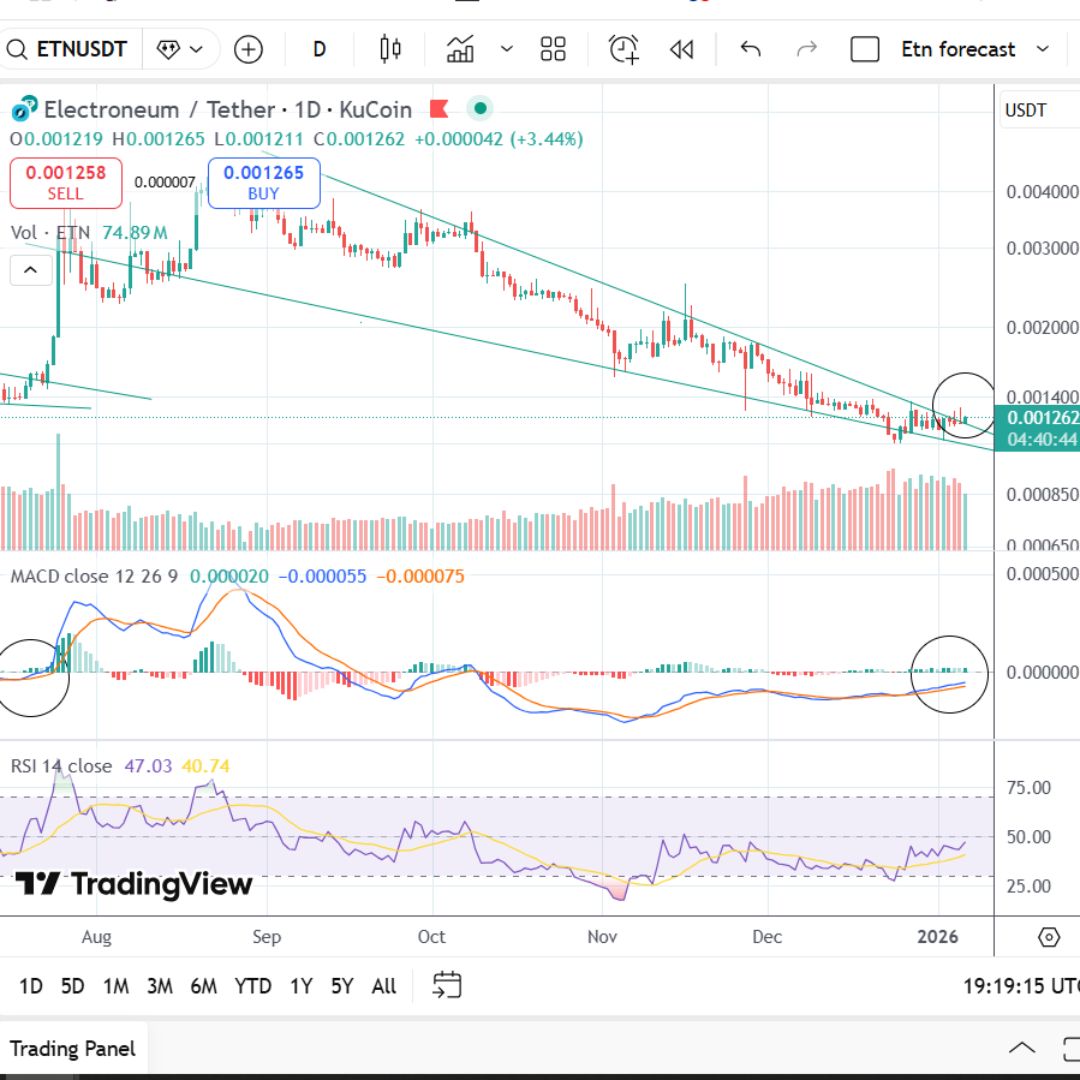This screenshot has width=1080, height=1080.
Task: Open the Indicators menu icon
Action: 461,49
